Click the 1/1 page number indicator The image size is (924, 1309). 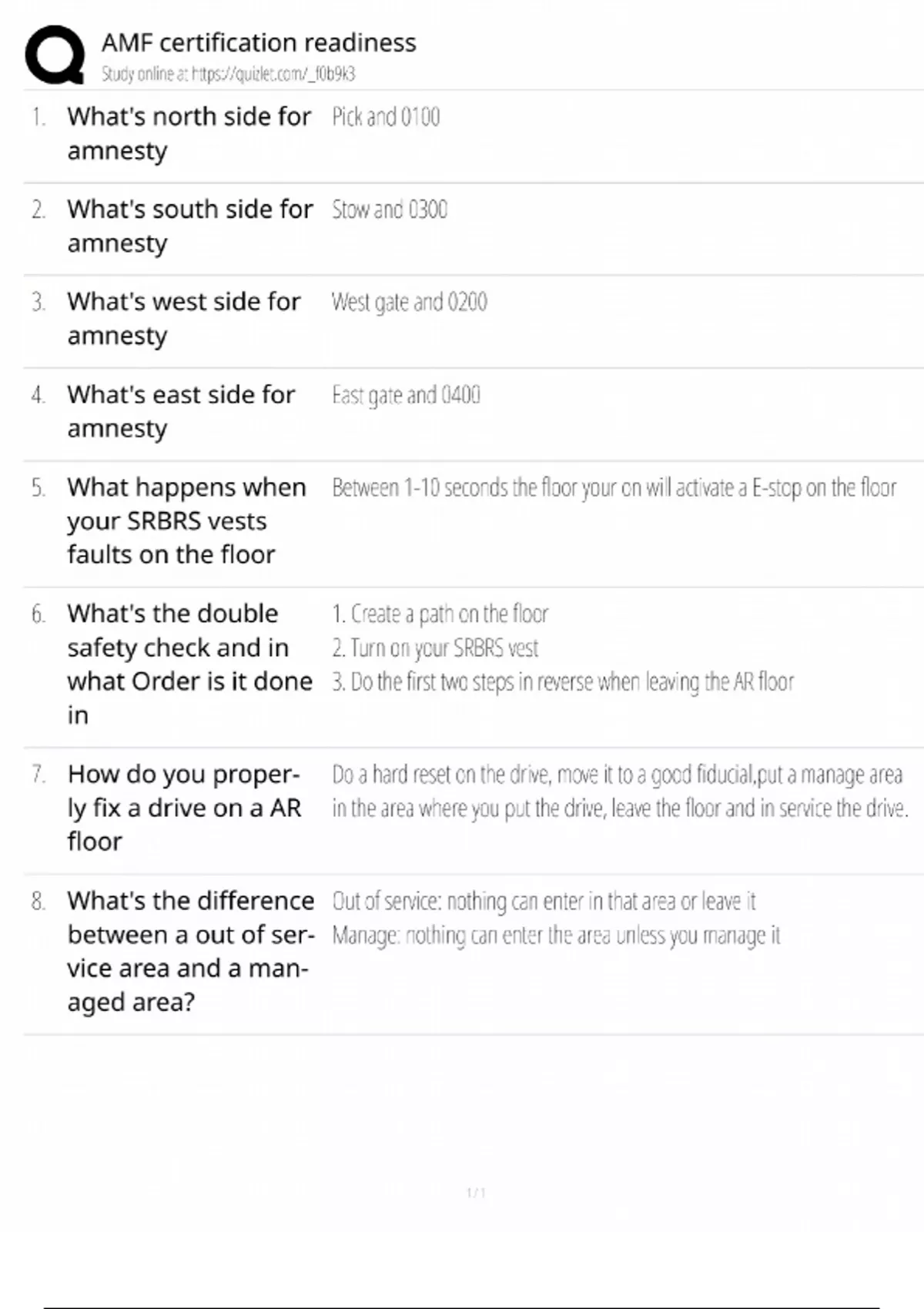pos(476,1193)
